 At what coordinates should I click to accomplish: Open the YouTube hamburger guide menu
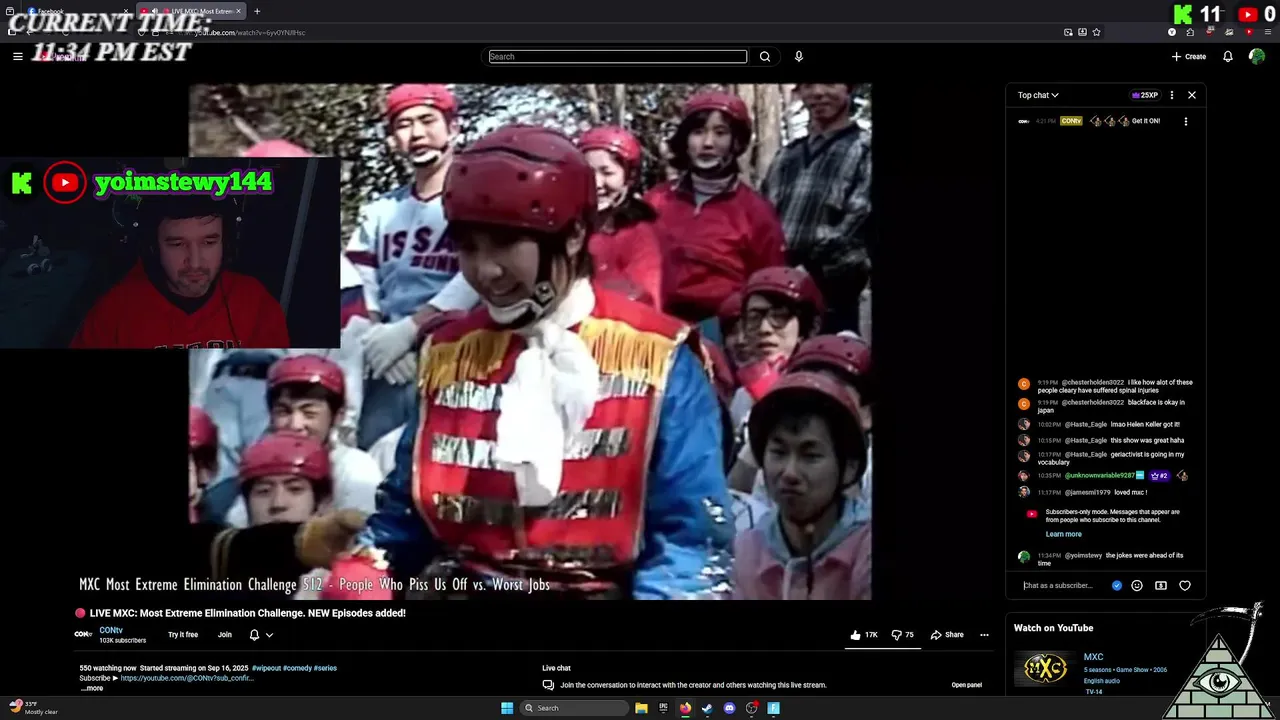pyautogui.click(x=17, y=57)
